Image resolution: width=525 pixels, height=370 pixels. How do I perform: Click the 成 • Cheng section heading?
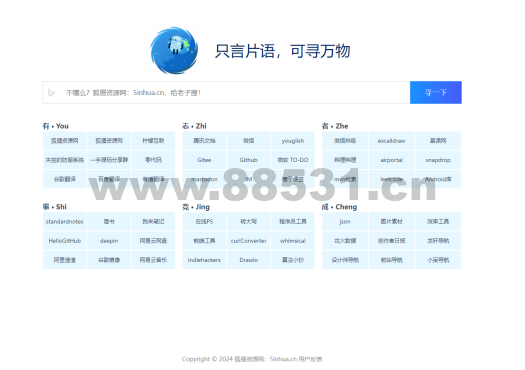[339, 207]
